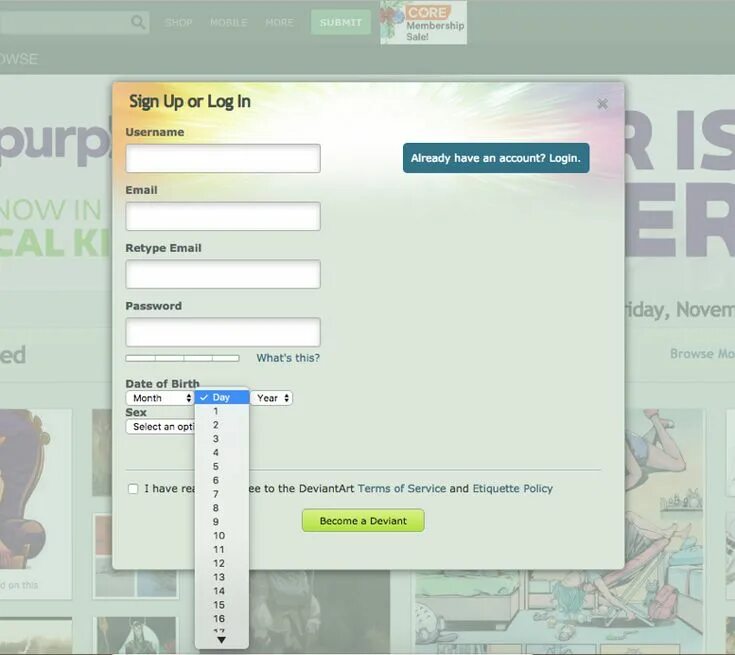This screenshot has width=735, height=655.
Task: Click the down arrow in Day list
Action: (222, 640)
